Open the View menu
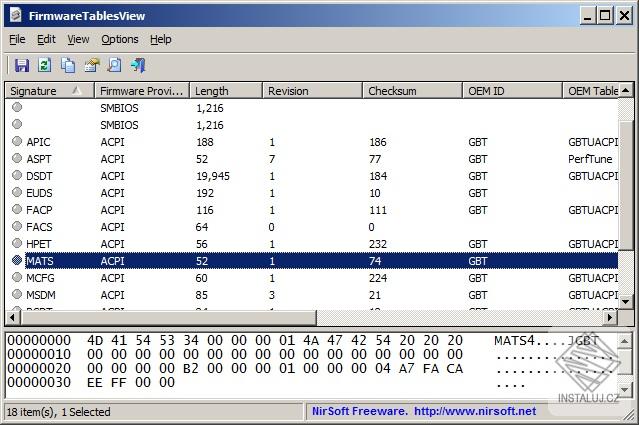The width and height of the screenshot is (639, 425). [x=78, y=39]
